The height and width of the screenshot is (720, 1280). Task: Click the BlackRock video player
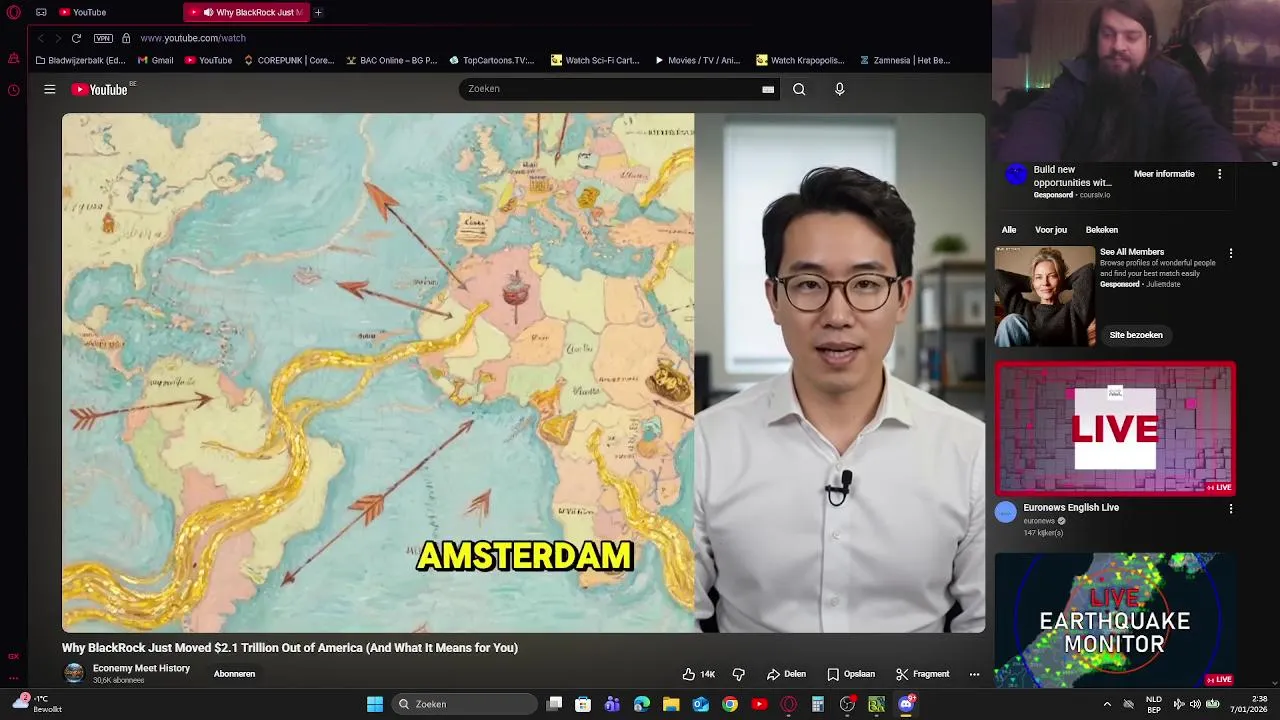(523, 373)
